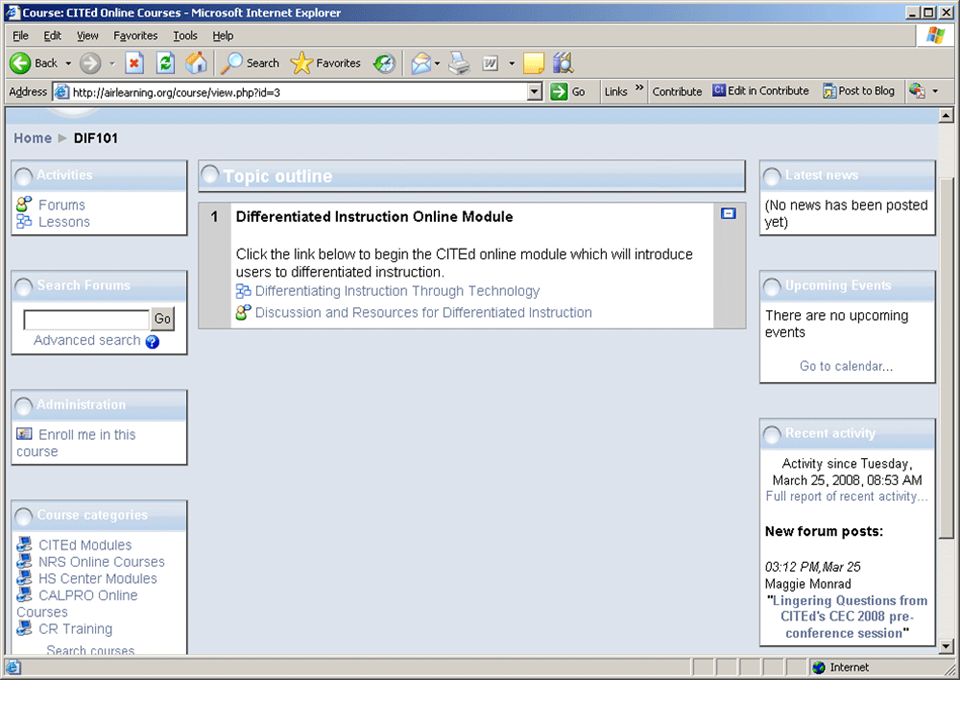Viewport: 960px width, 720px height.
Task: Click the Edit with Word icon
Action: click(x=490, y=63)
